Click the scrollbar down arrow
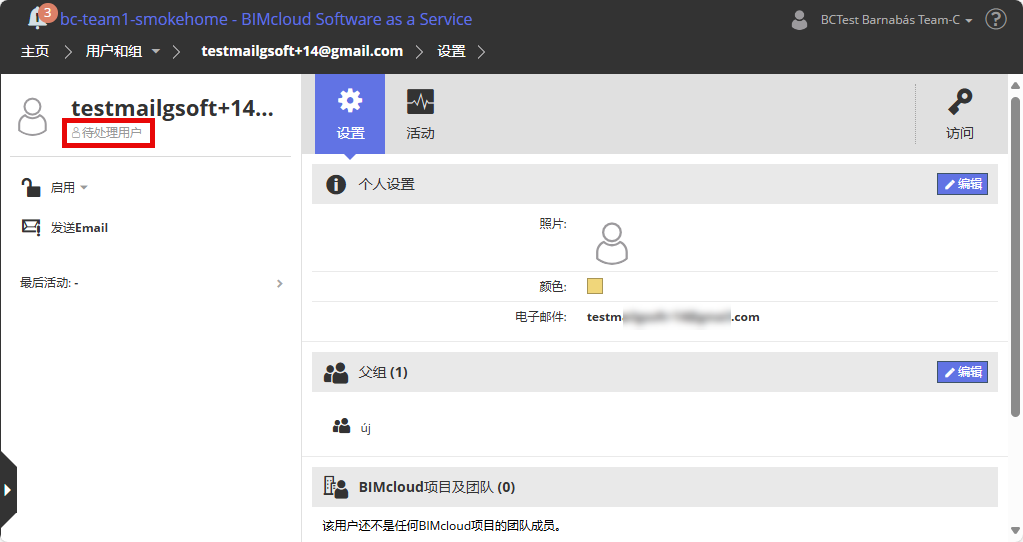 pos(1015,530)
